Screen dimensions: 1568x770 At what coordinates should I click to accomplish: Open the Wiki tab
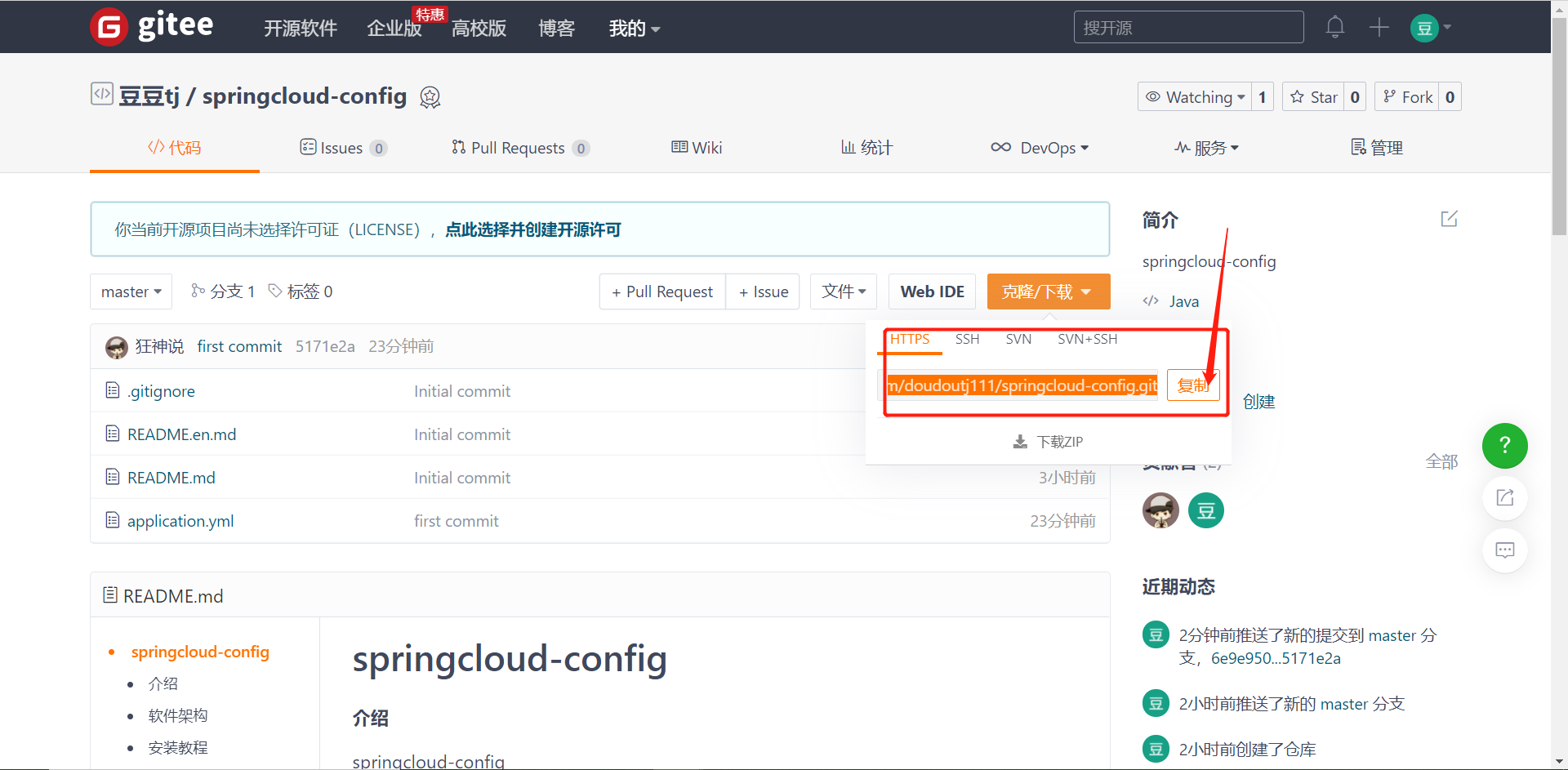697,148
